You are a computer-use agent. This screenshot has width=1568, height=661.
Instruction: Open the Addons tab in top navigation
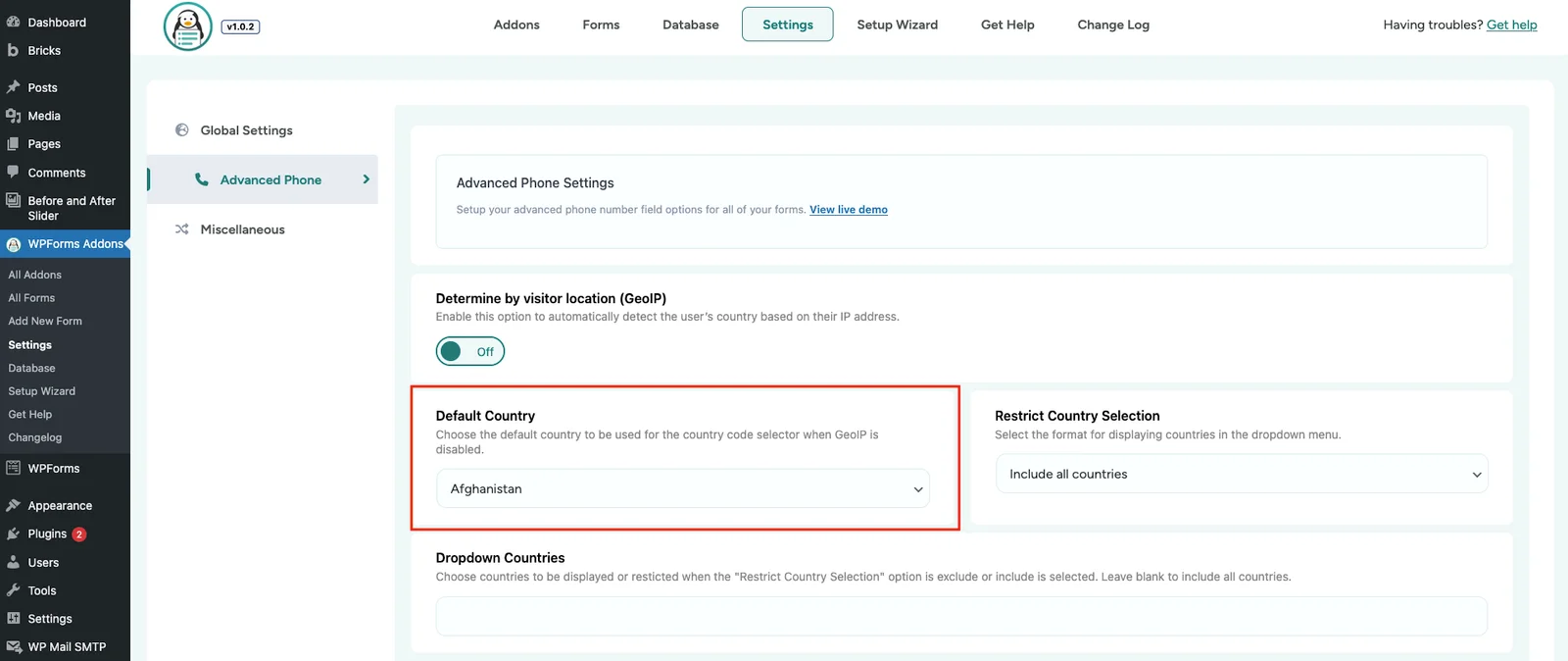516,25
